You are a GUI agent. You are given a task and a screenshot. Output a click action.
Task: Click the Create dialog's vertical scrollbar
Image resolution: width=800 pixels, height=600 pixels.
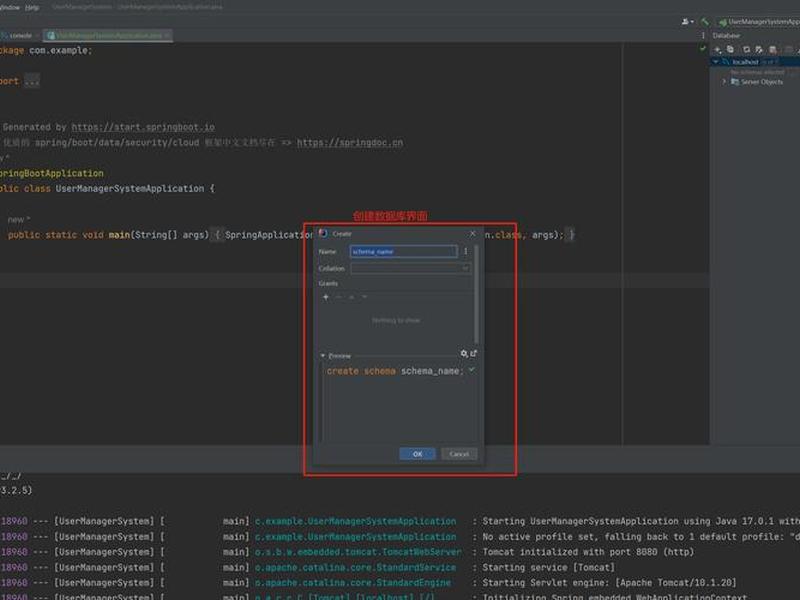click(477, 294)
